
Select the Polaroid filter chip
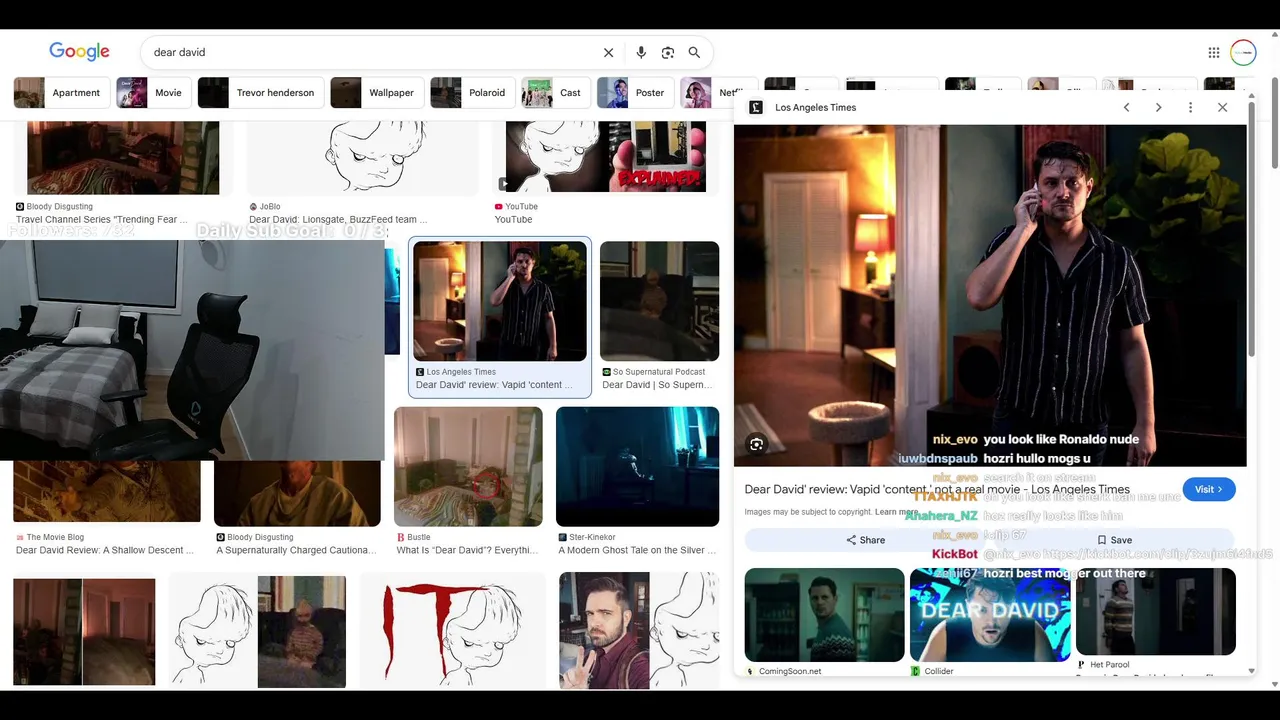pyautogui.click(x=472, y=93)
